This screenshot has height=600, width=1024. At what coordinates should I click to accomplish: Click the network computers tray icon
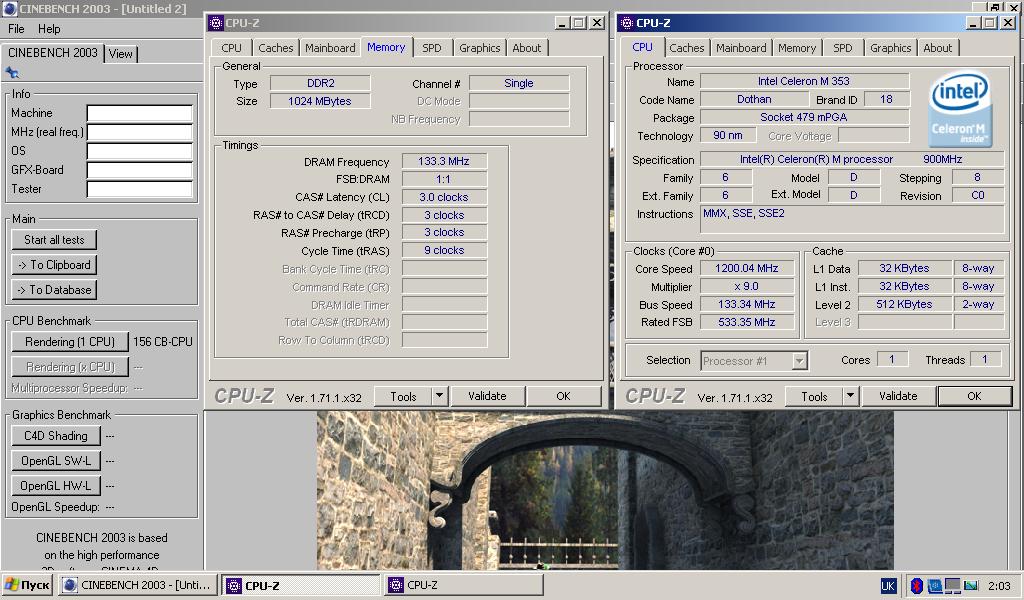point(953,586)
